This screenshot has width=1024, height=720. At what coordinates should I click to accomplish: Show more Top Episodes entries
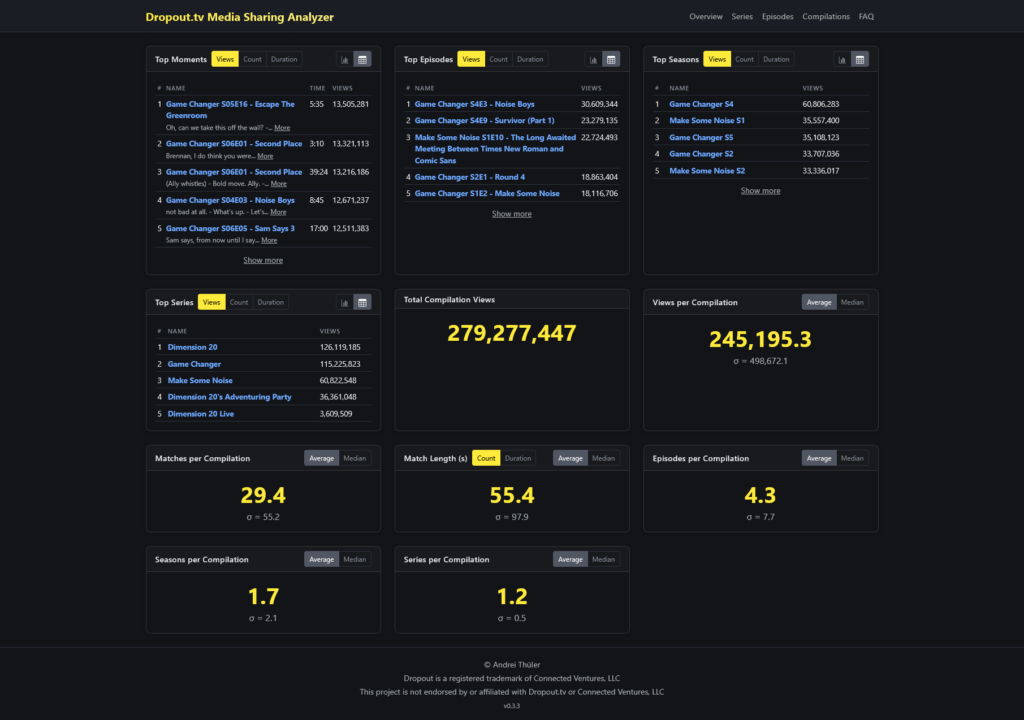pyautogui.click(x=512, y=214)
